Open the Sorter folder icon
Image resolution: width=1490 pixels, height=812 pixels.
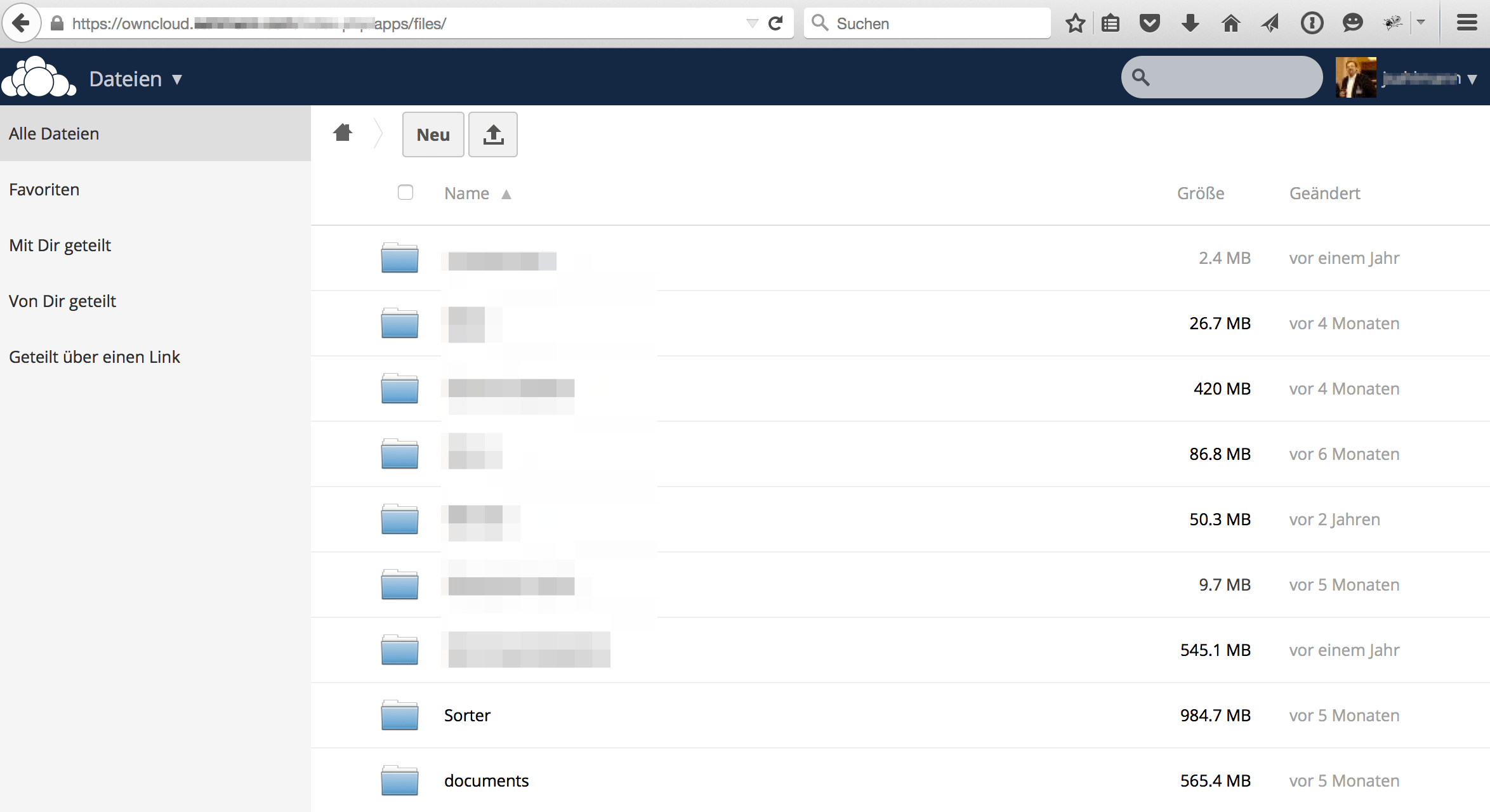coord(399,715)
